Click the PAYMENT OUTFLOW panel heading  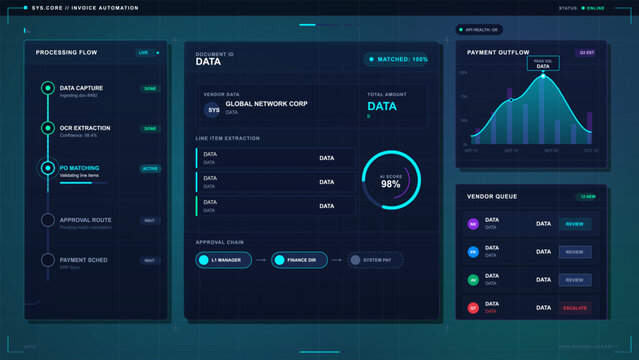pos(498,53)
